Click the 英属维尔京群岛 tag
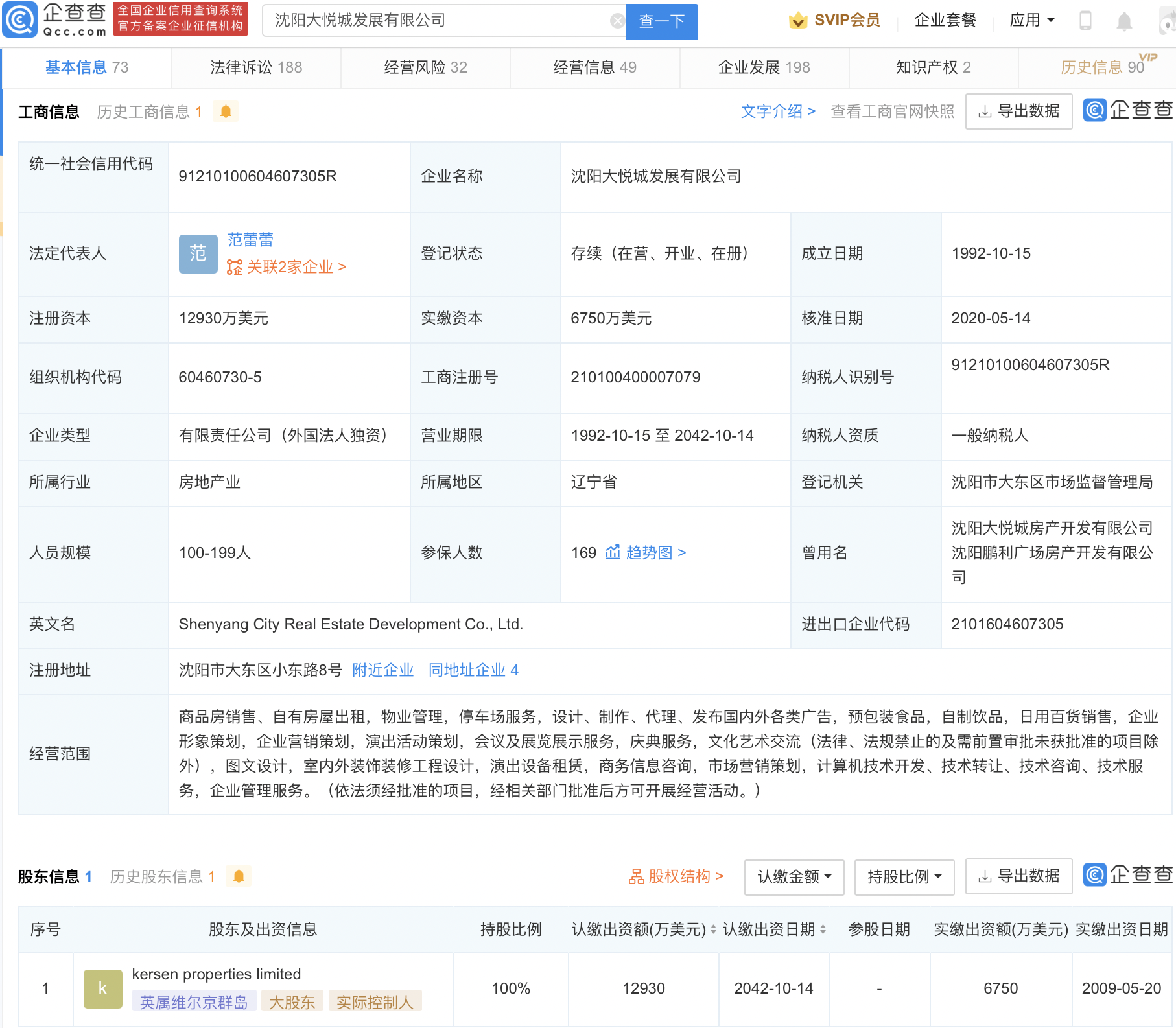This screenshot has height=1028, width=1176. tap(194, 1002)
